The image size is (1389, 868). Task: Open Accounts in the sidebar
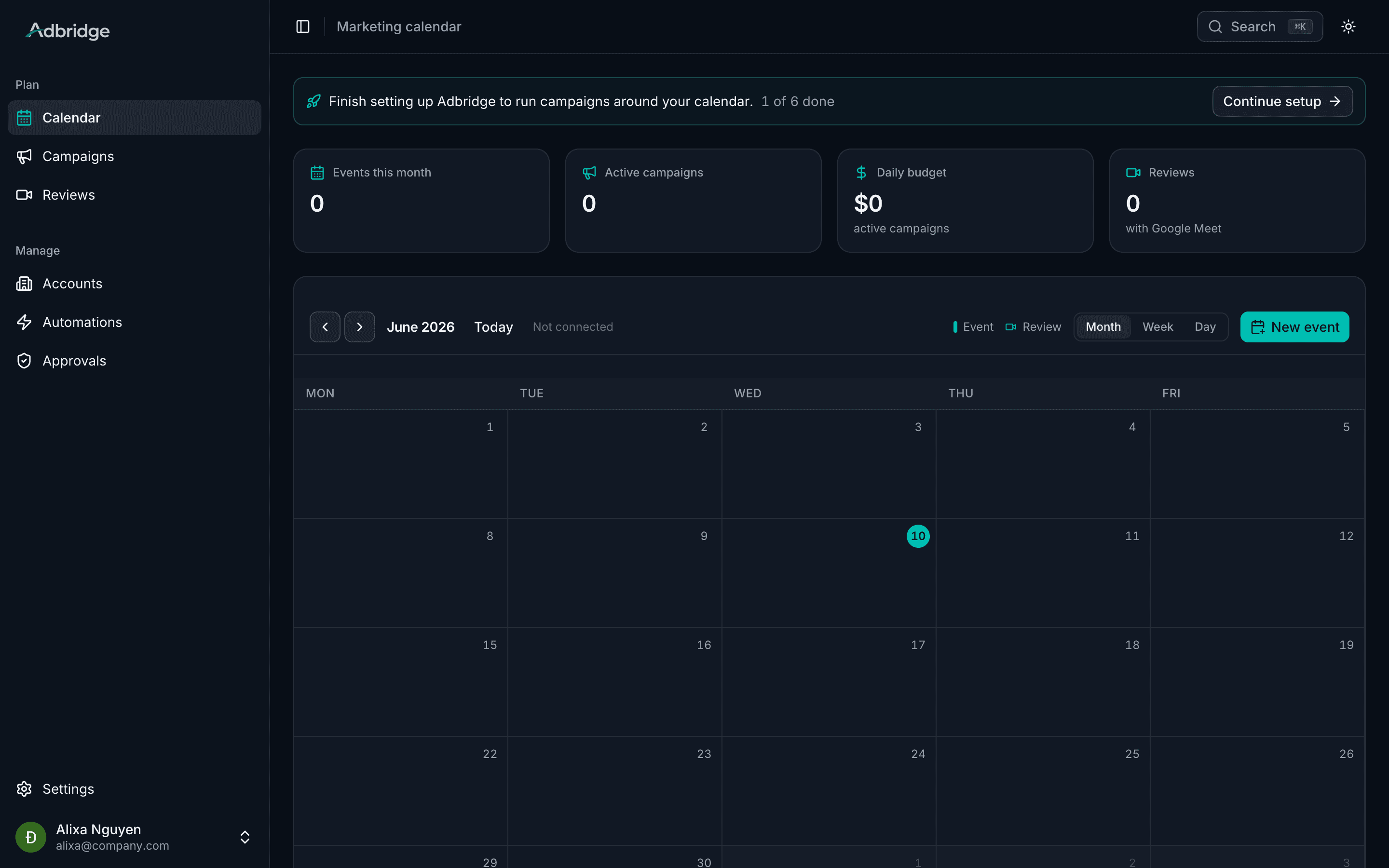pos(134,284)
